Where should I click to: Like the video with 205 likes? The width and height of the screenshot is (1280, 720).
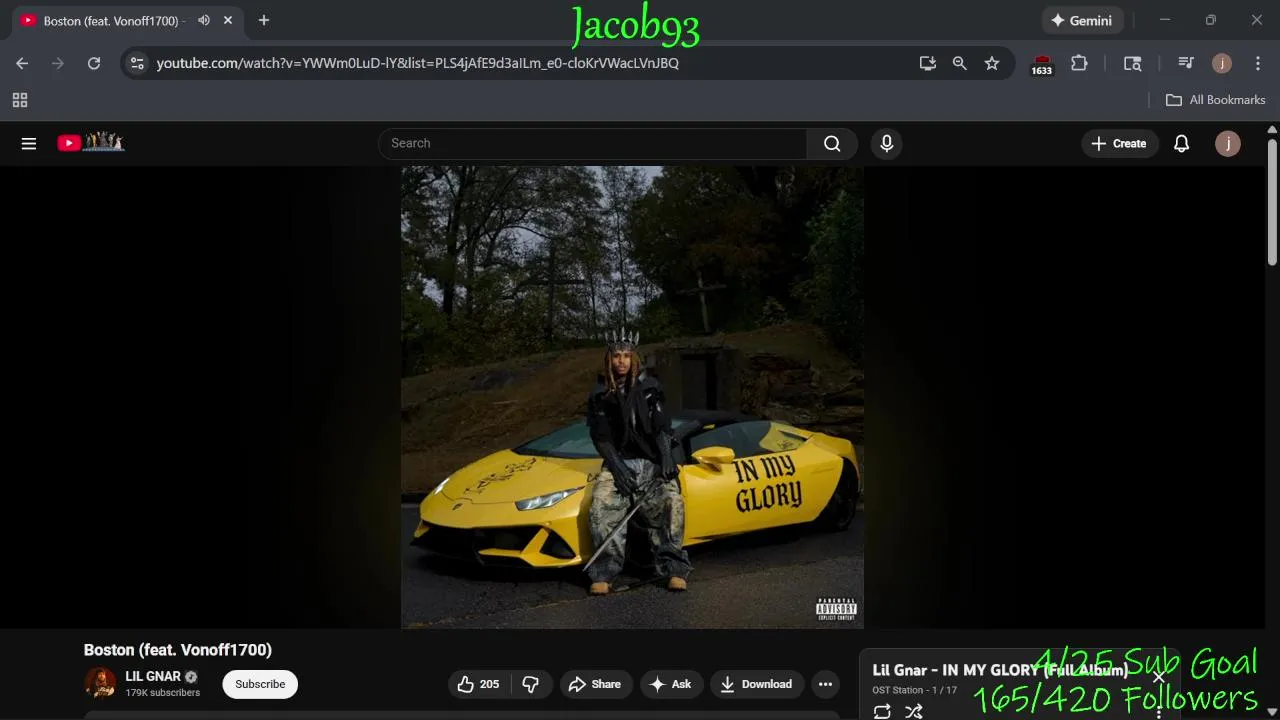[478, 684]
